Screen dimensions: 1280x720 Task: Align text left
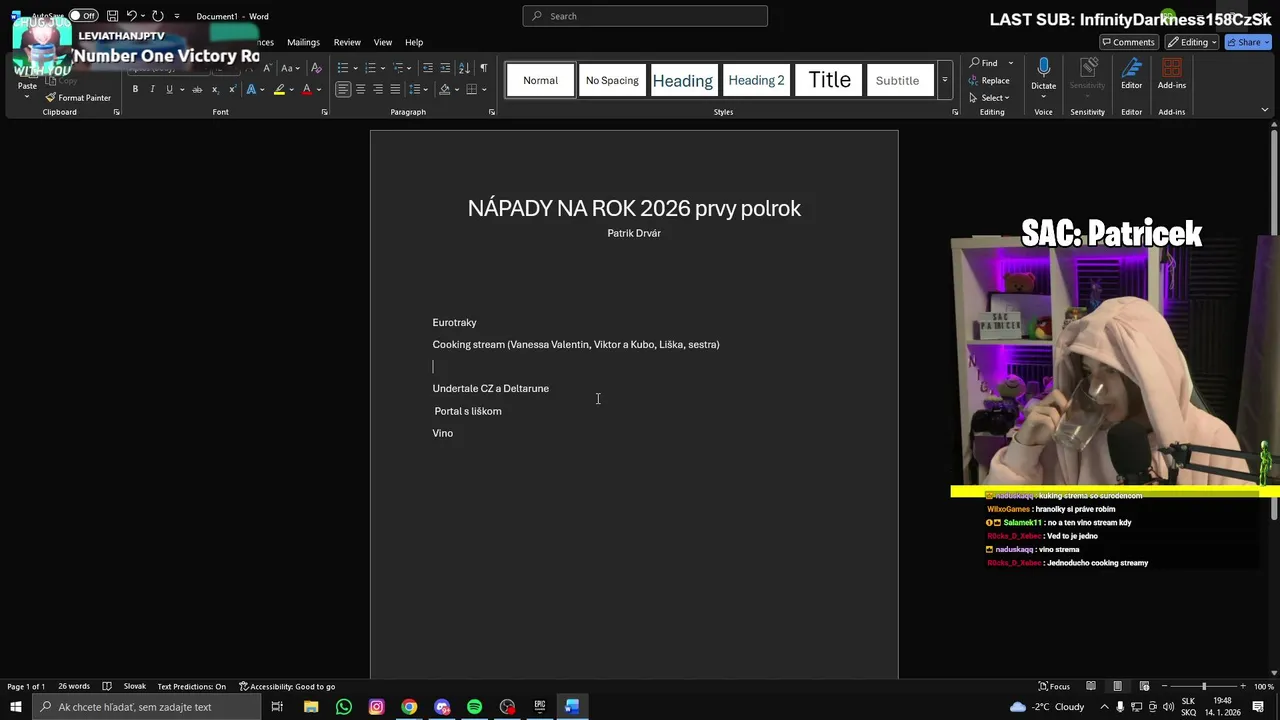(343, 90)
